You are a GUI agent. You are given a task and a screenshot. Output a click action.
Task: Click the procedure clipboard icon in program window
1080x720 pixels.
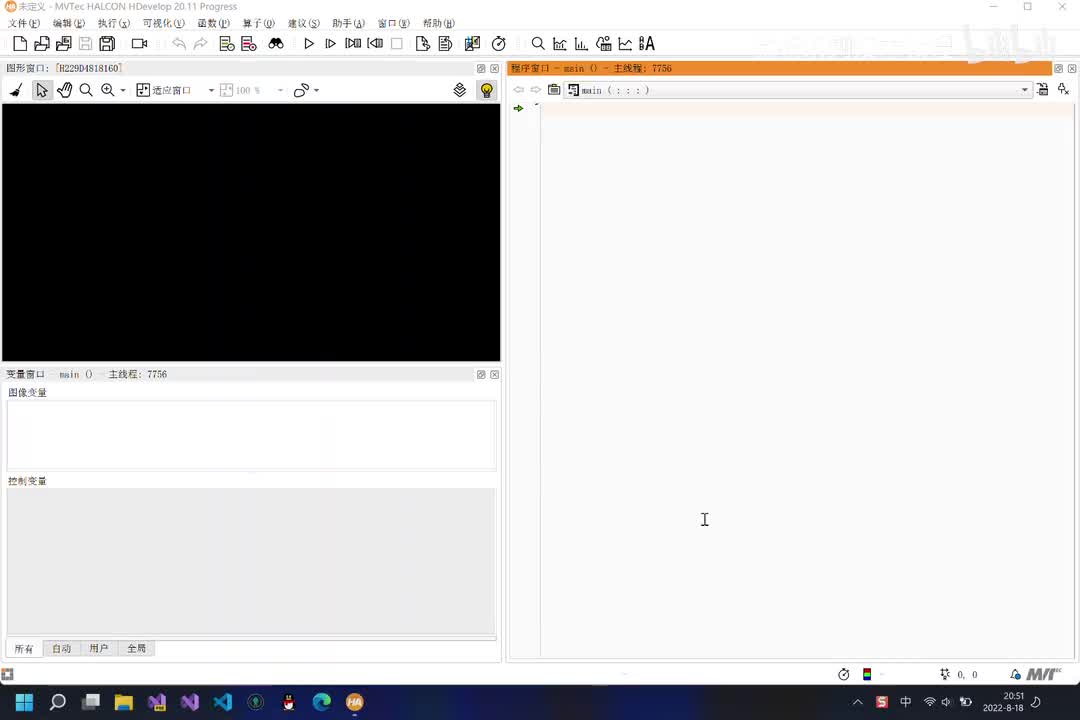coord(554,90)
